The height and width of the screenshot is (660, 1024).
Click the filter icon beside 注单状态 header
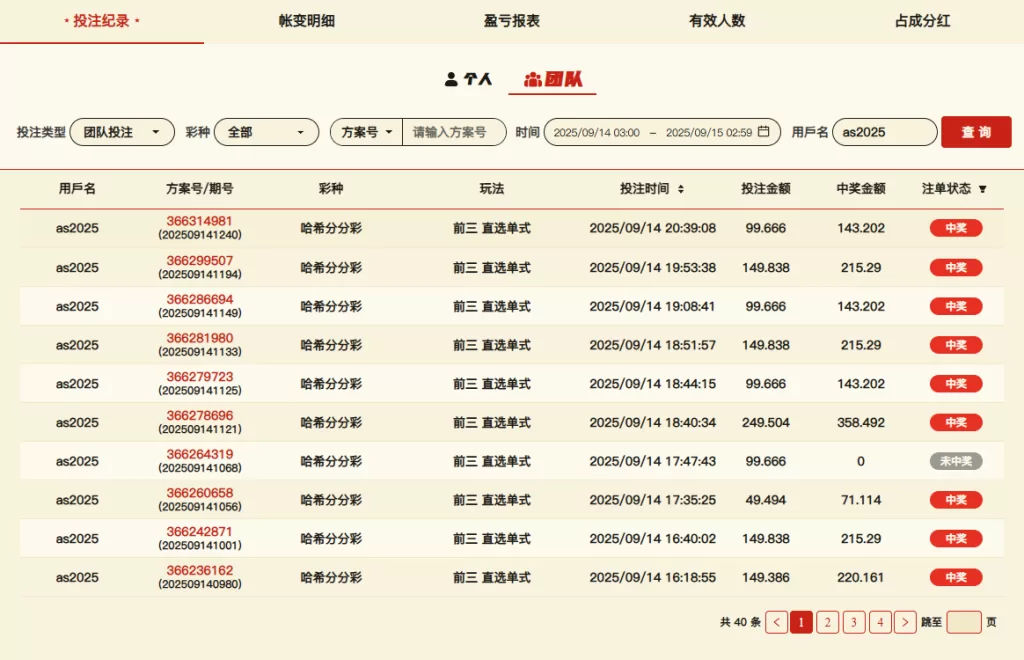click(982, 189)
